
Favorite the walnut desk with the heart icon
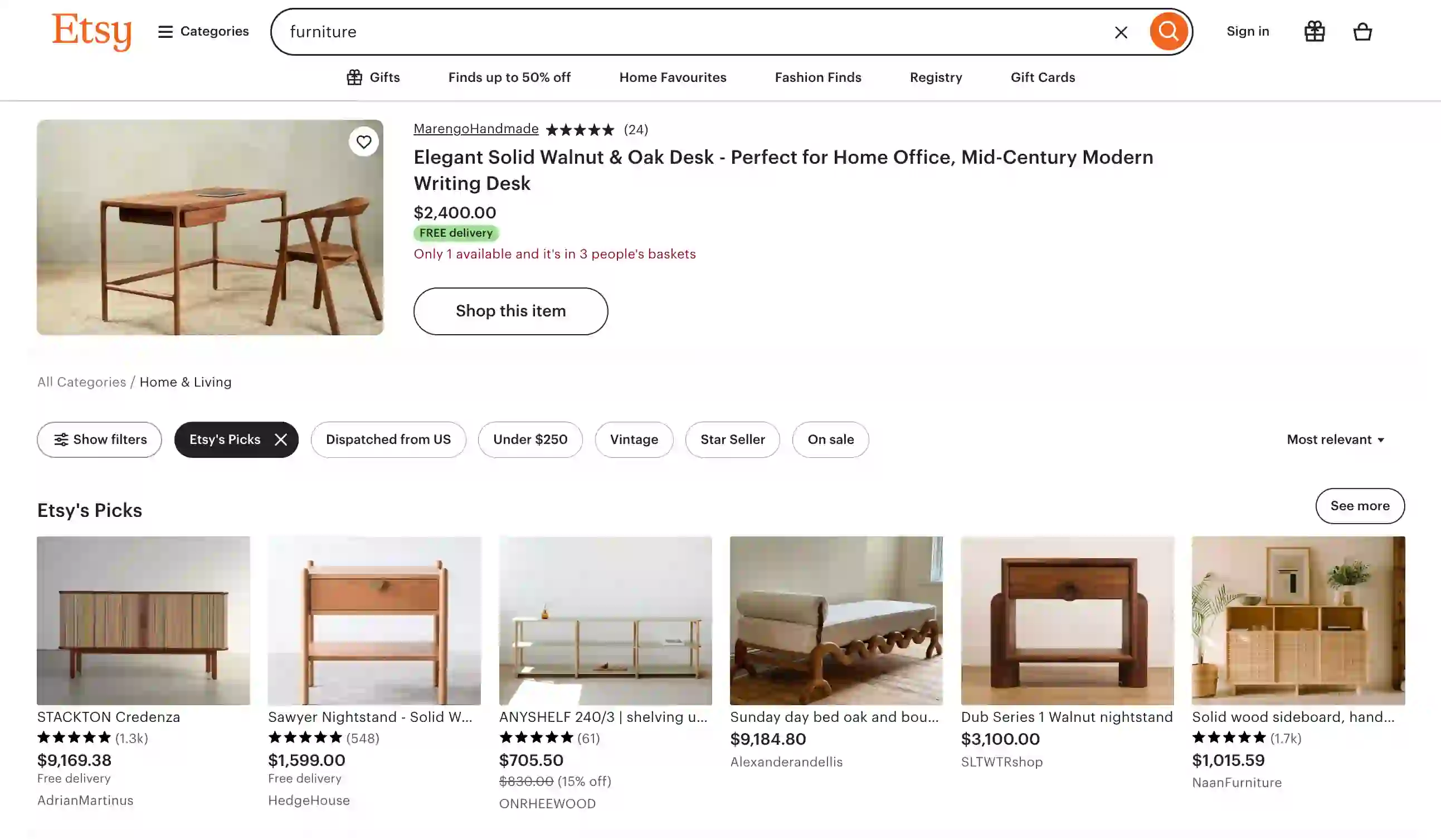364,141
